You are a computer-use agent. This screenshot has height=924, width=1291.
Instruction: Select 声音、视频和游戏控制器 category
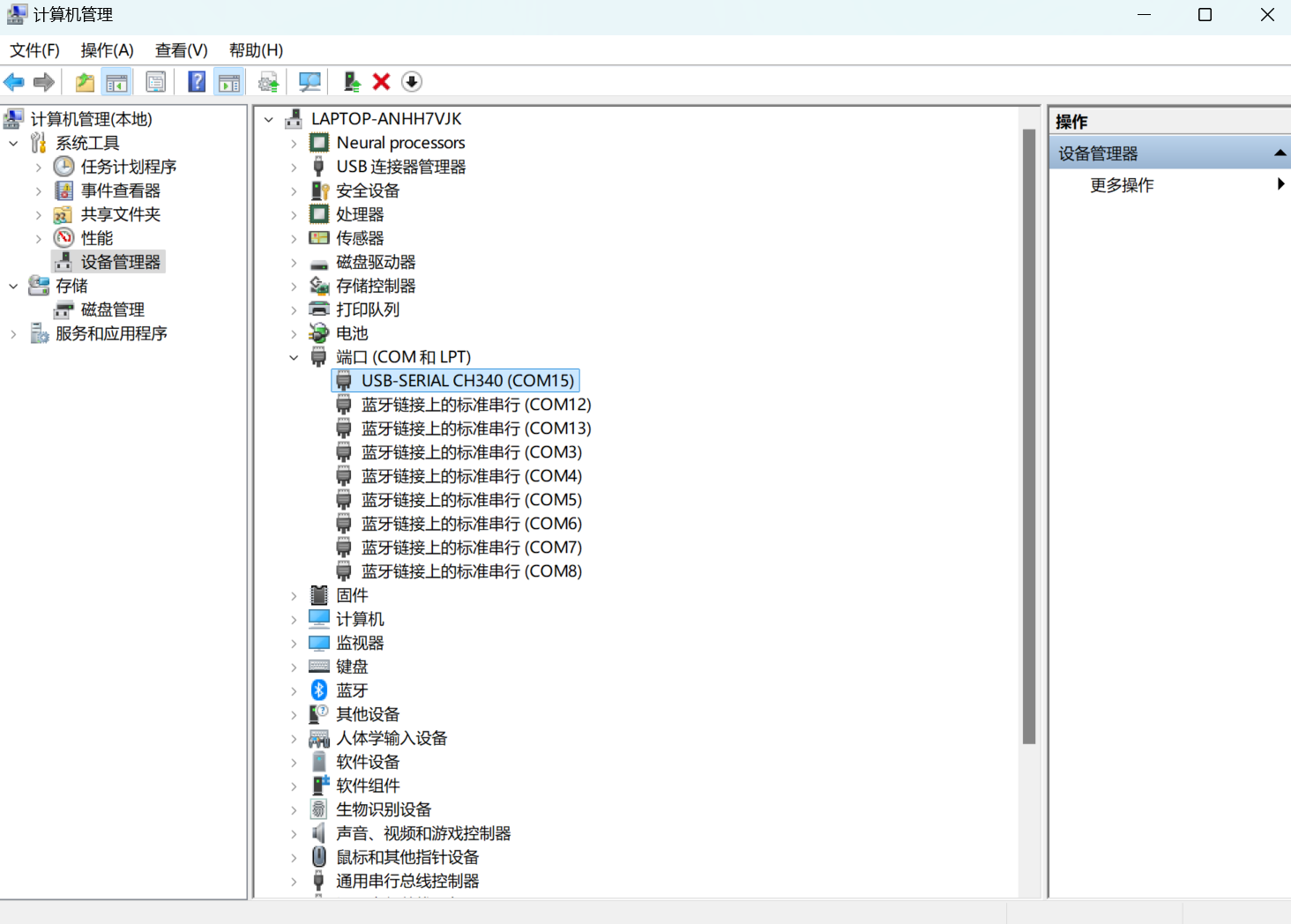pos(423,833)
